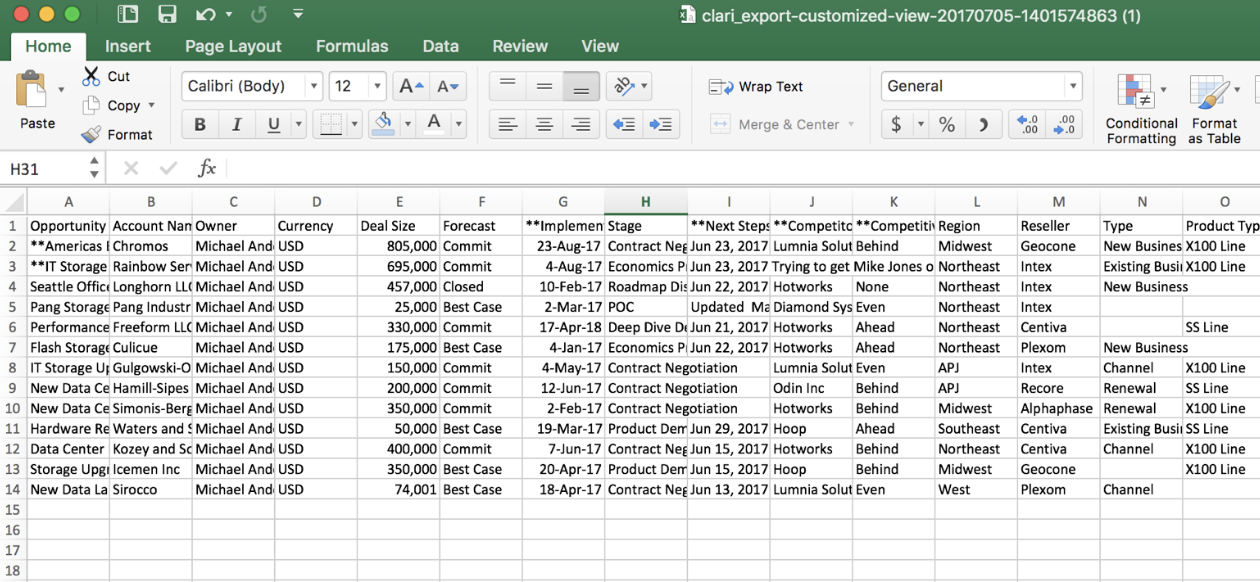The width and height of the screenshot is (1260, 582).
Task: Open the workbook template icon in title bar
Action: (x=128, y=15)
